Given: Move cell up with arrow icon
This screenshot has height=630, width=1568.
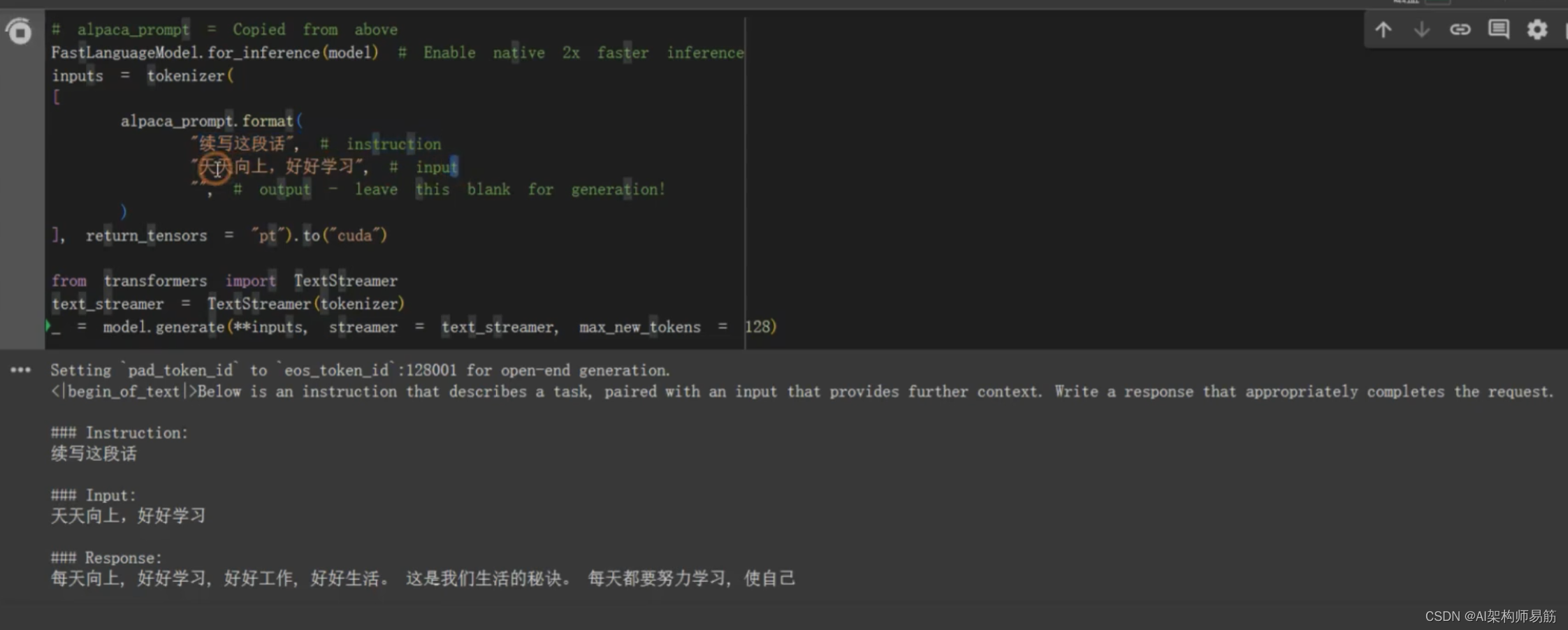Looking at the screenshot, I should [x=1383, y=29].
